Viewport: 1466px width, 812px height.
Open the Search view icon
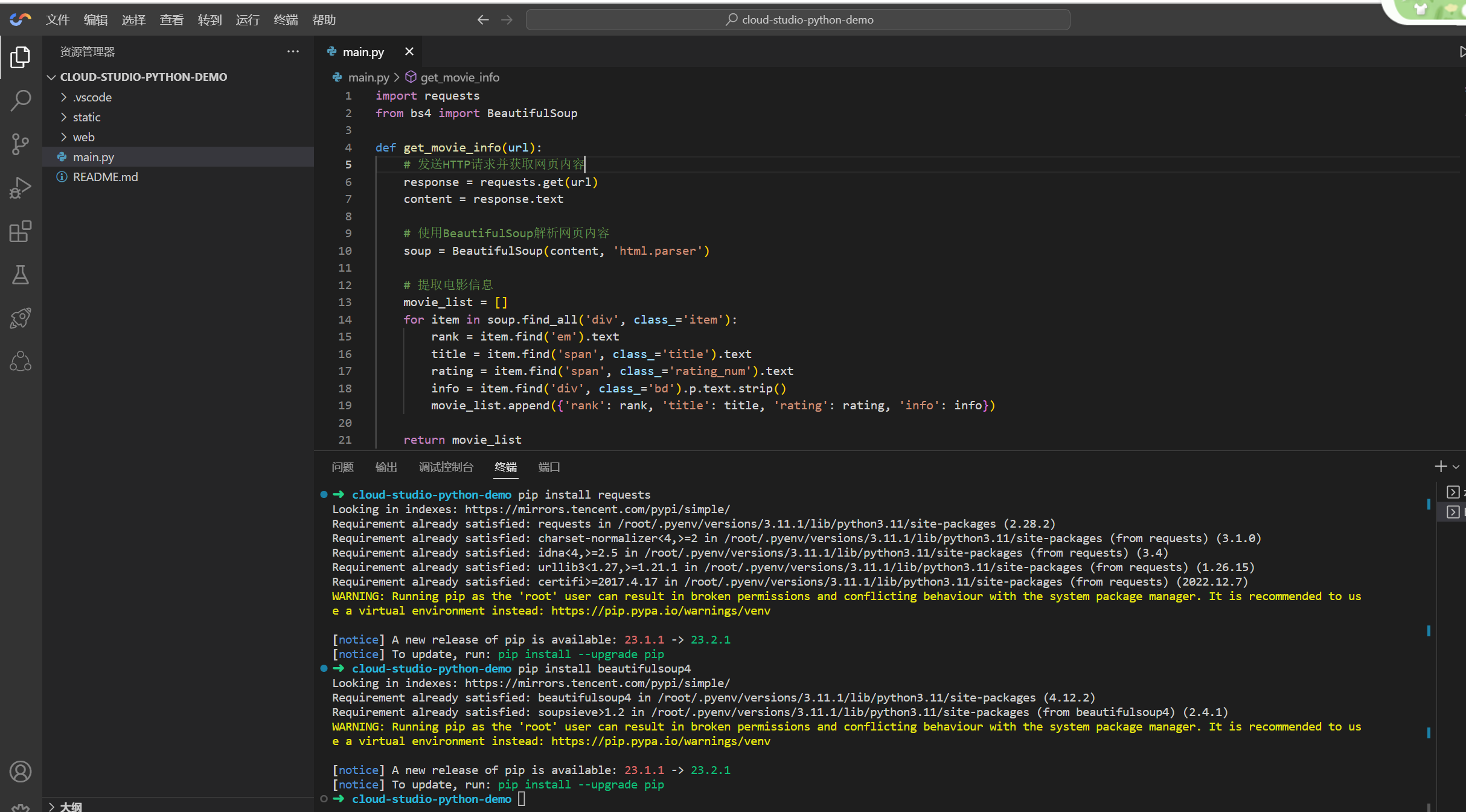tap(21, 101)
